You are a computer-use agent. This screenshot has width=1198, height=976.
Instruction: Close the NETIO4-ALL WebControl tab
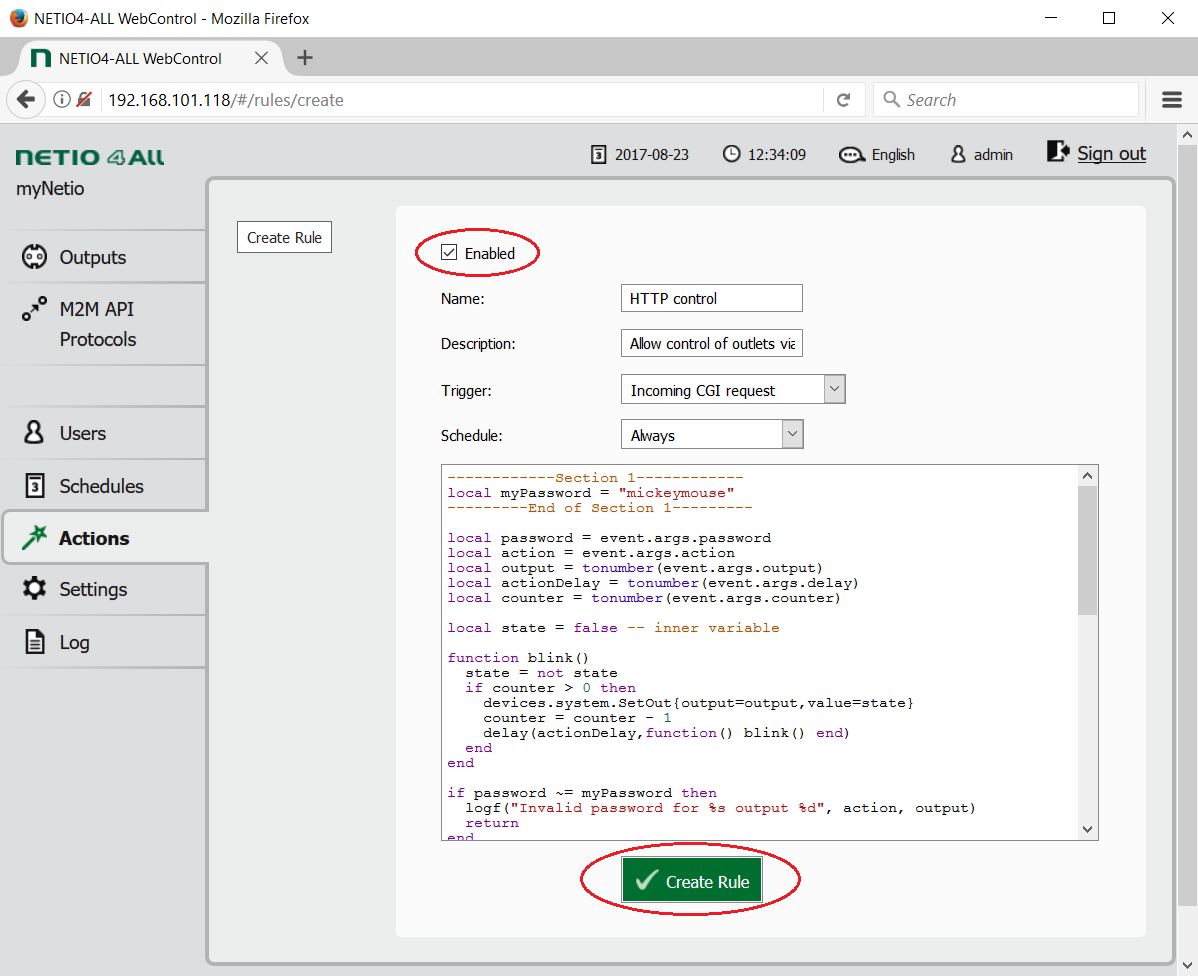point(261,58)
